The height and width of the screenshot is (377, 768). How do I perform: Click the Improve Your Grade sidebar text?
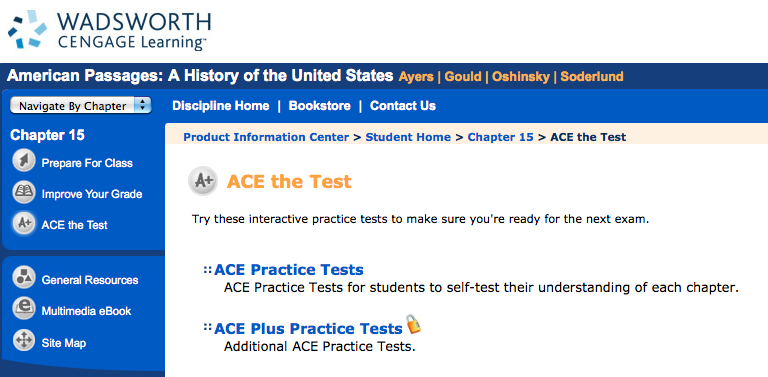tap(92, 194)
